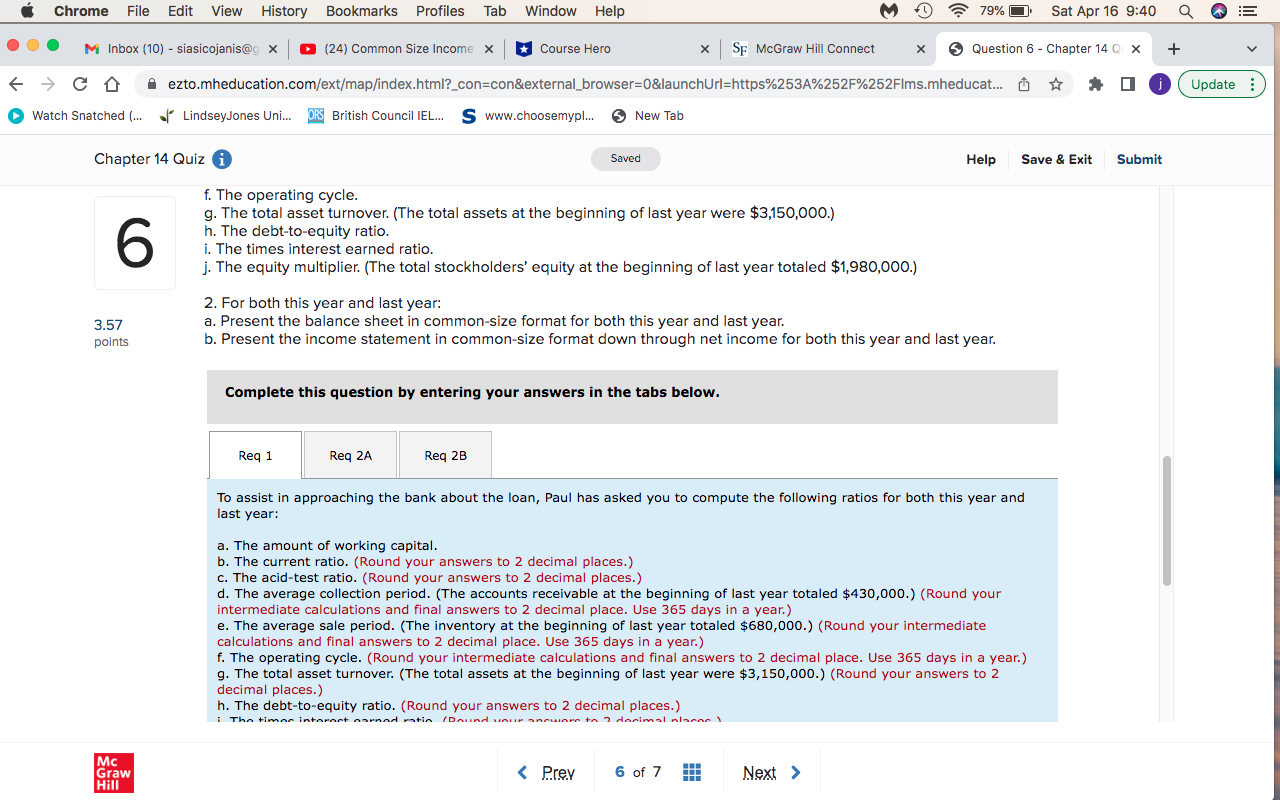
Task: Bookmark this page via the star icon
Action: (x=1054, y=85)
